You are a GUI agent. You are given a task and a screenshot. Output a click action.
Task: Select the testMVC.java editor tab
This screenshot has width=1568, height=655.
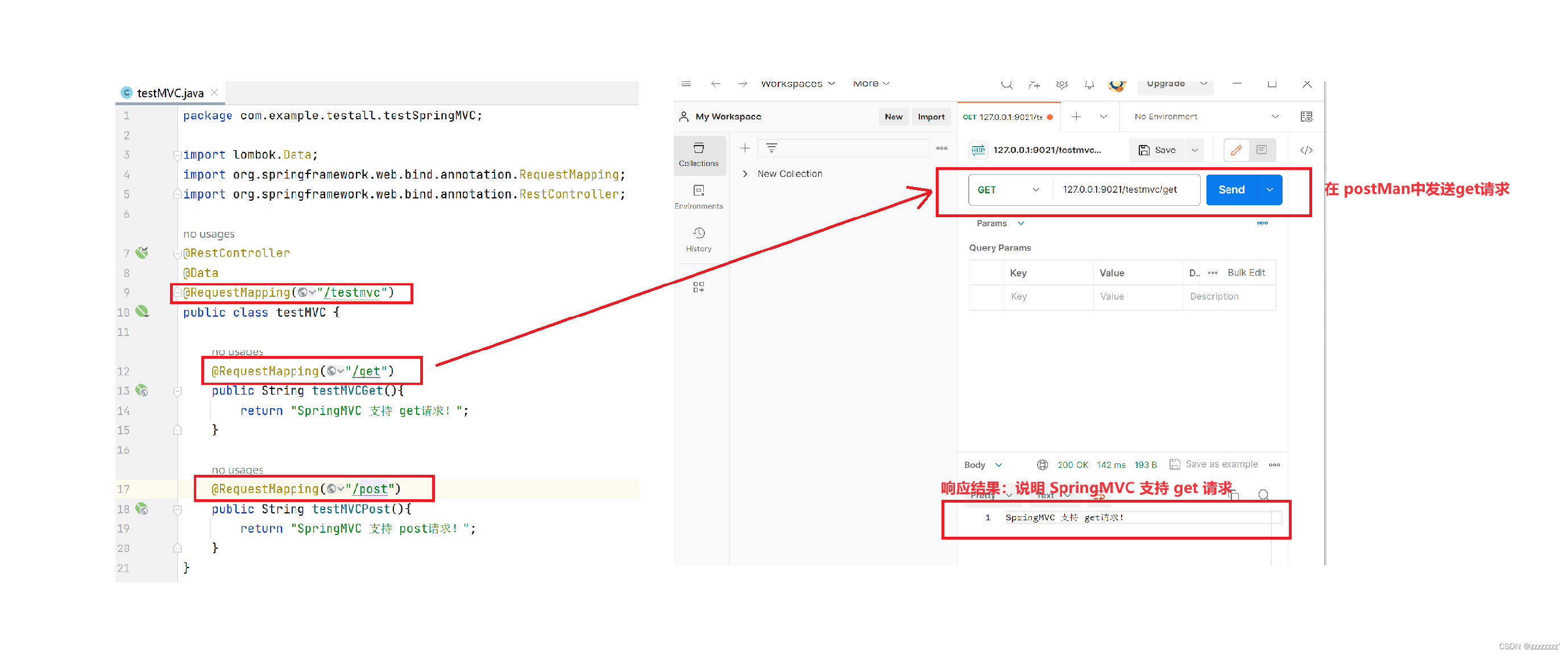[170, 93]
